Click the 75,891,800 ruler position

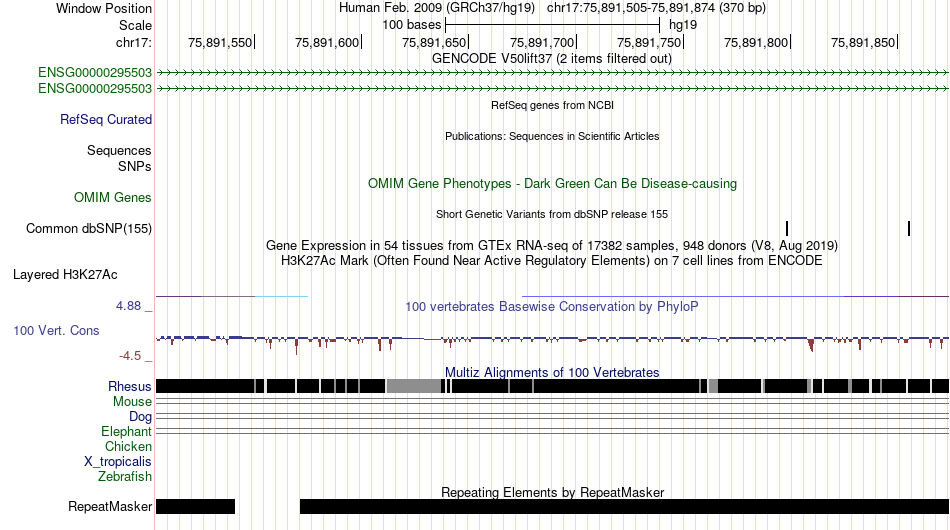click(756, 42)
